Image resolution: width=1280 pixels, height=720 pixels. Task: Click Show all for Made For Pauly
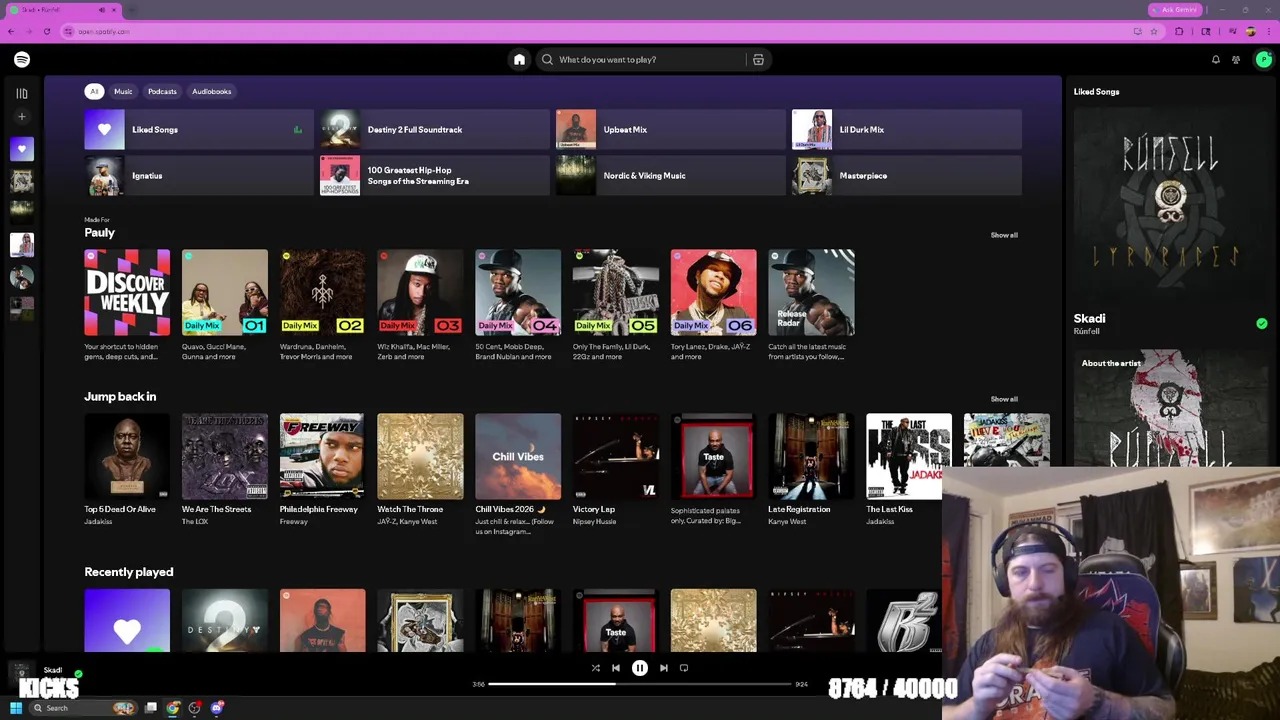pos(1004,235)
